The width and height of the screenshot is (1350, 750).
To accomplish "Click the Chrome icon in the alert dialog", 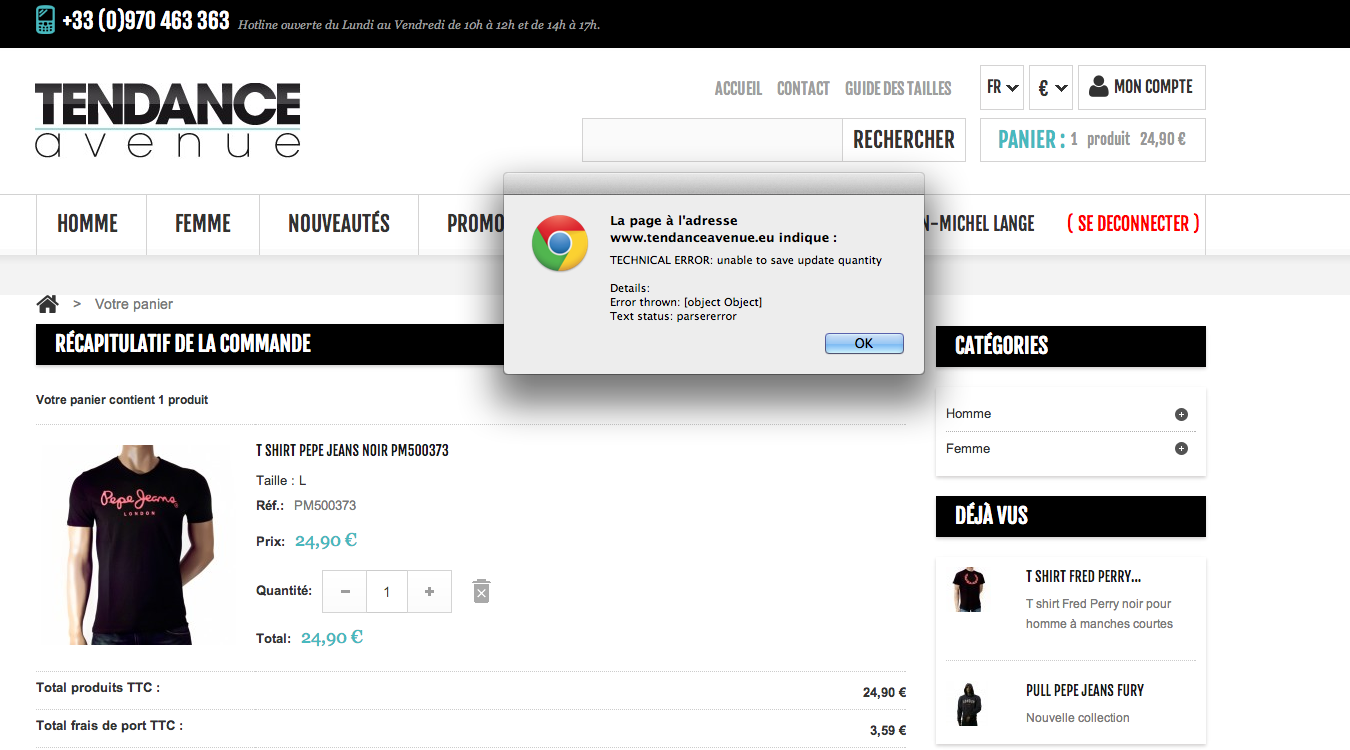I will click(560, 243).
